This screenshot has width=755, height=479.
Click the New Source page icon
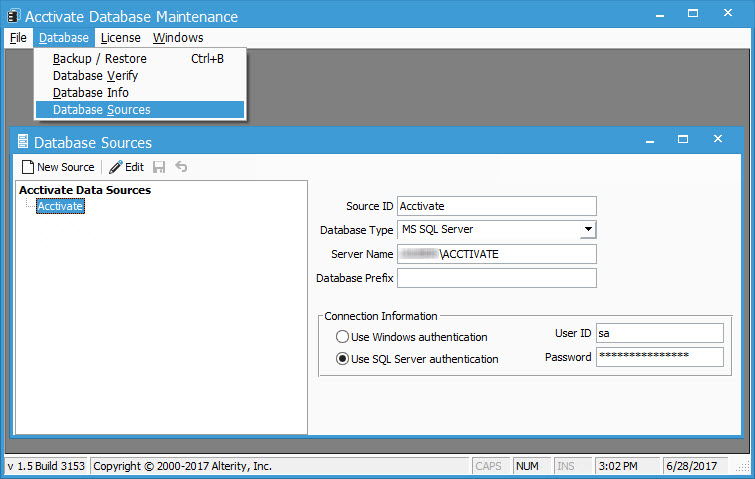pyautogui.click(x=28, y=167)
